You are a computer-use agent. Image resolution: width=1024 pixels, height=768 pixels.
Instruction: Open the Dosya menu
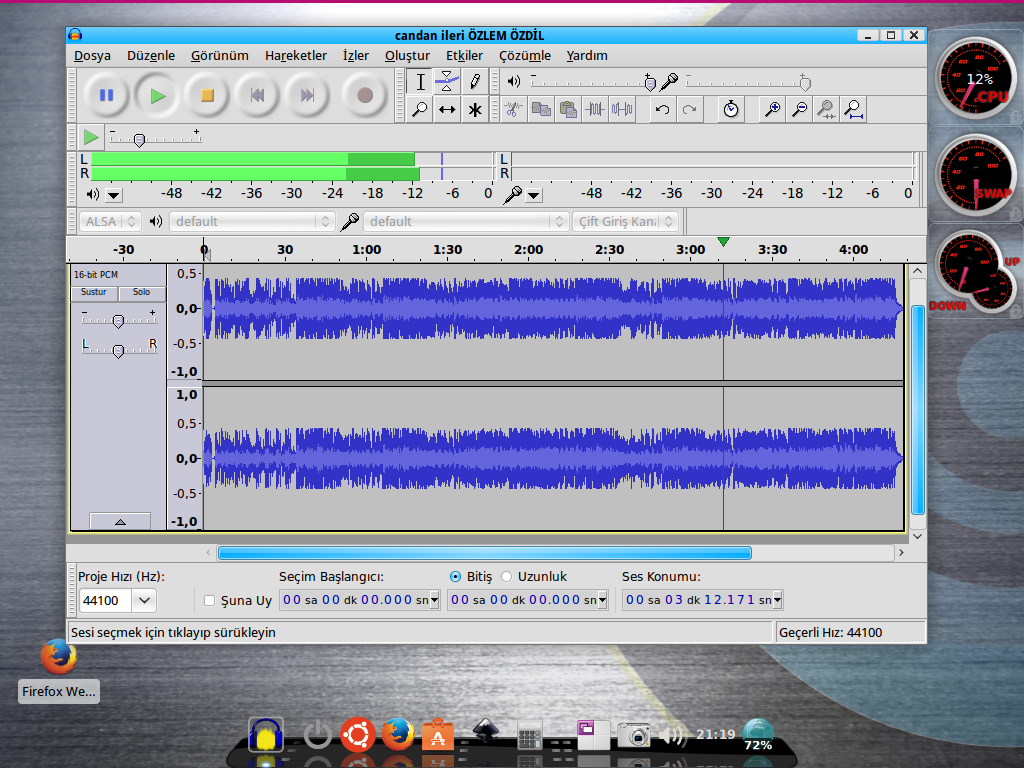(92, 56)
